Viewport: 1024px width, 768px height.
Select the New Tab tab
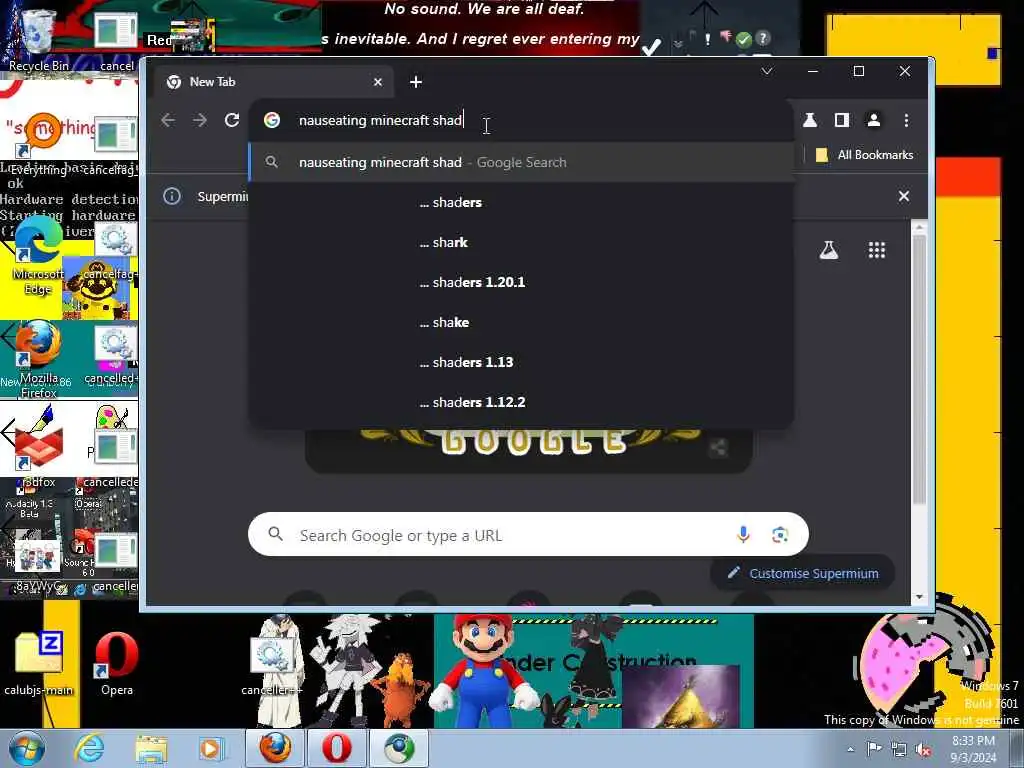pos(274,82)
